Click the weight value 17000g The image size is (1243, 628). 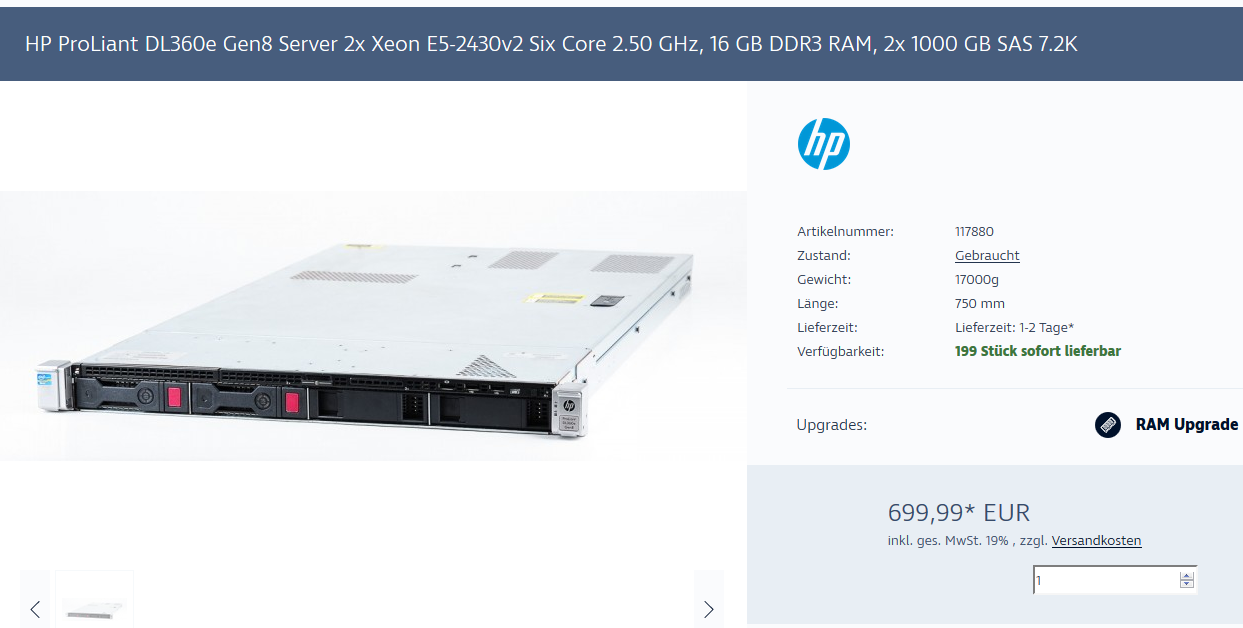[x=978, y=279]
